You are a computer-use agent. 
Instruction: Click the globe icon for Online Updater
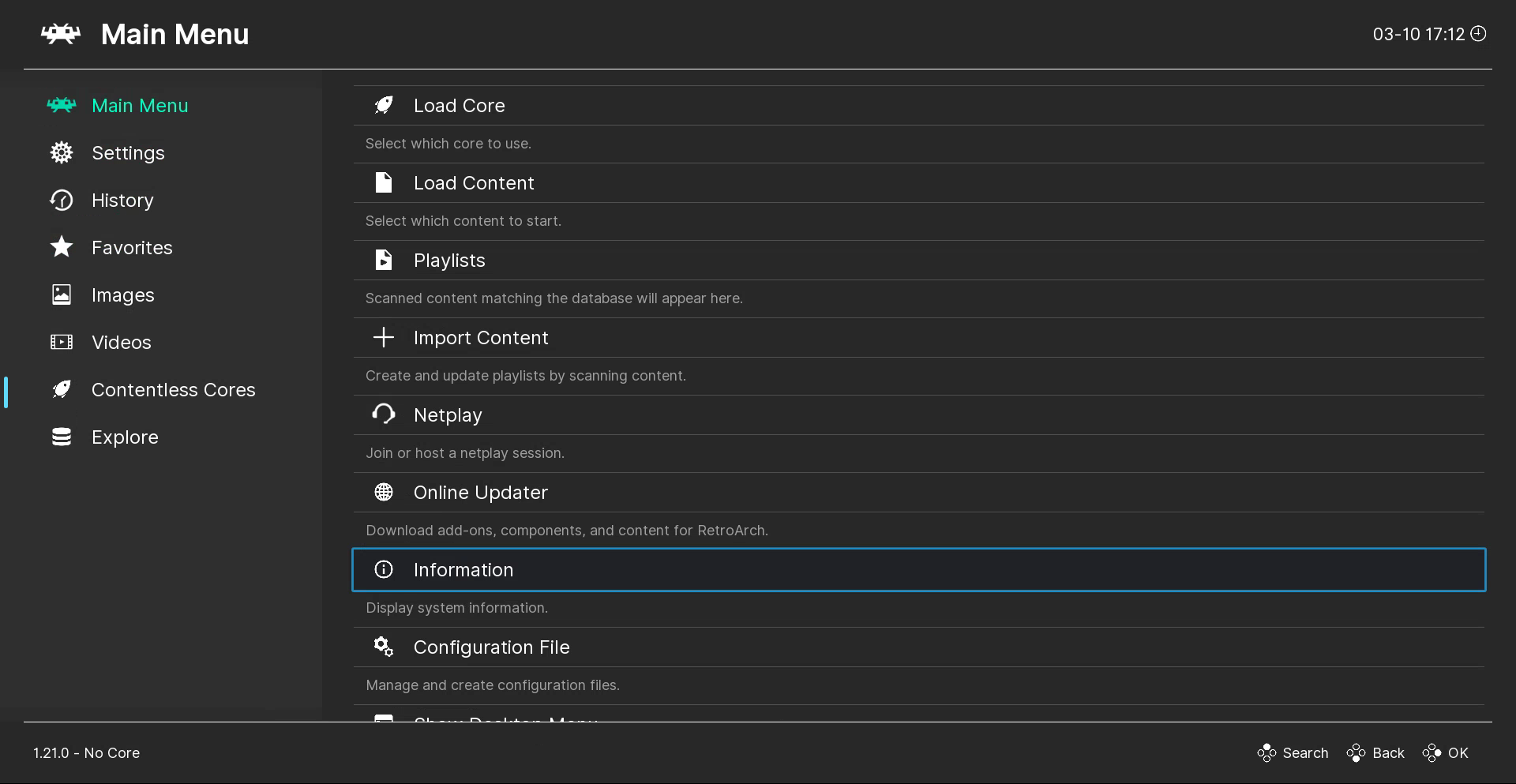pyautogui.click(x=384, y=492)
